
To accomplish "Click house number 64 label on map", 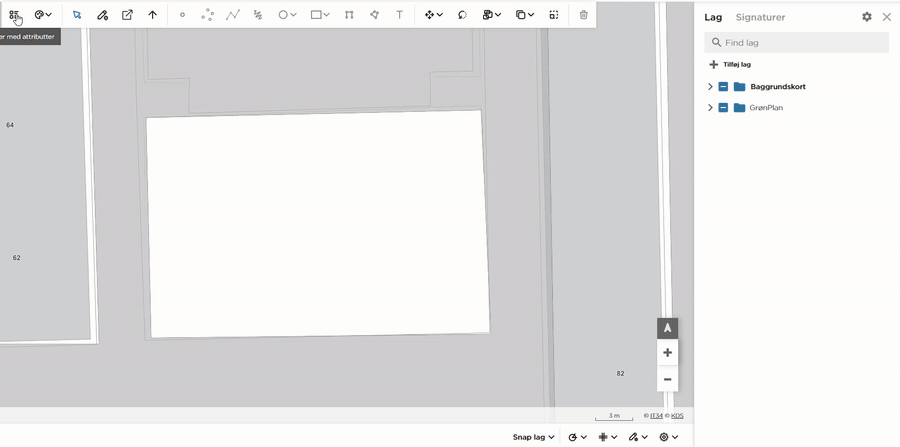I will 10,125.
